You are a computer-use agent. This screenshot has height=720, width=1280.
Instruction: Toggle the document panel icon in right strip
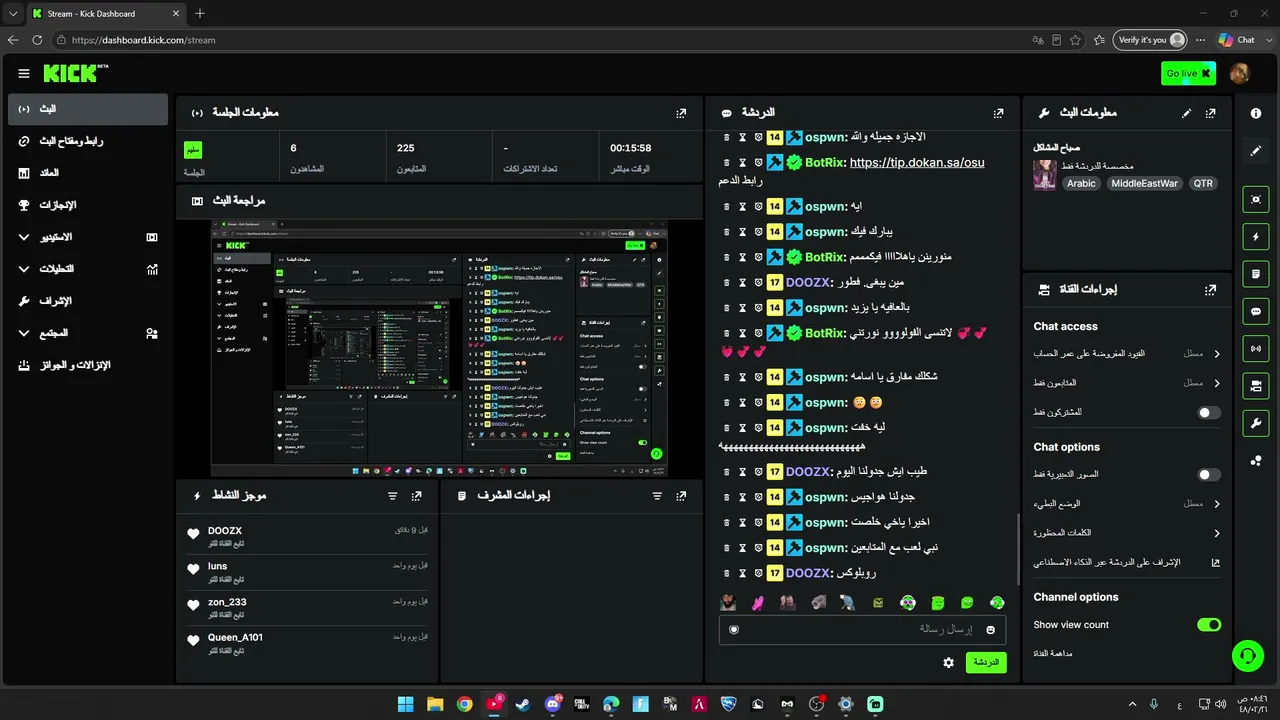(x=1256, y=274)
